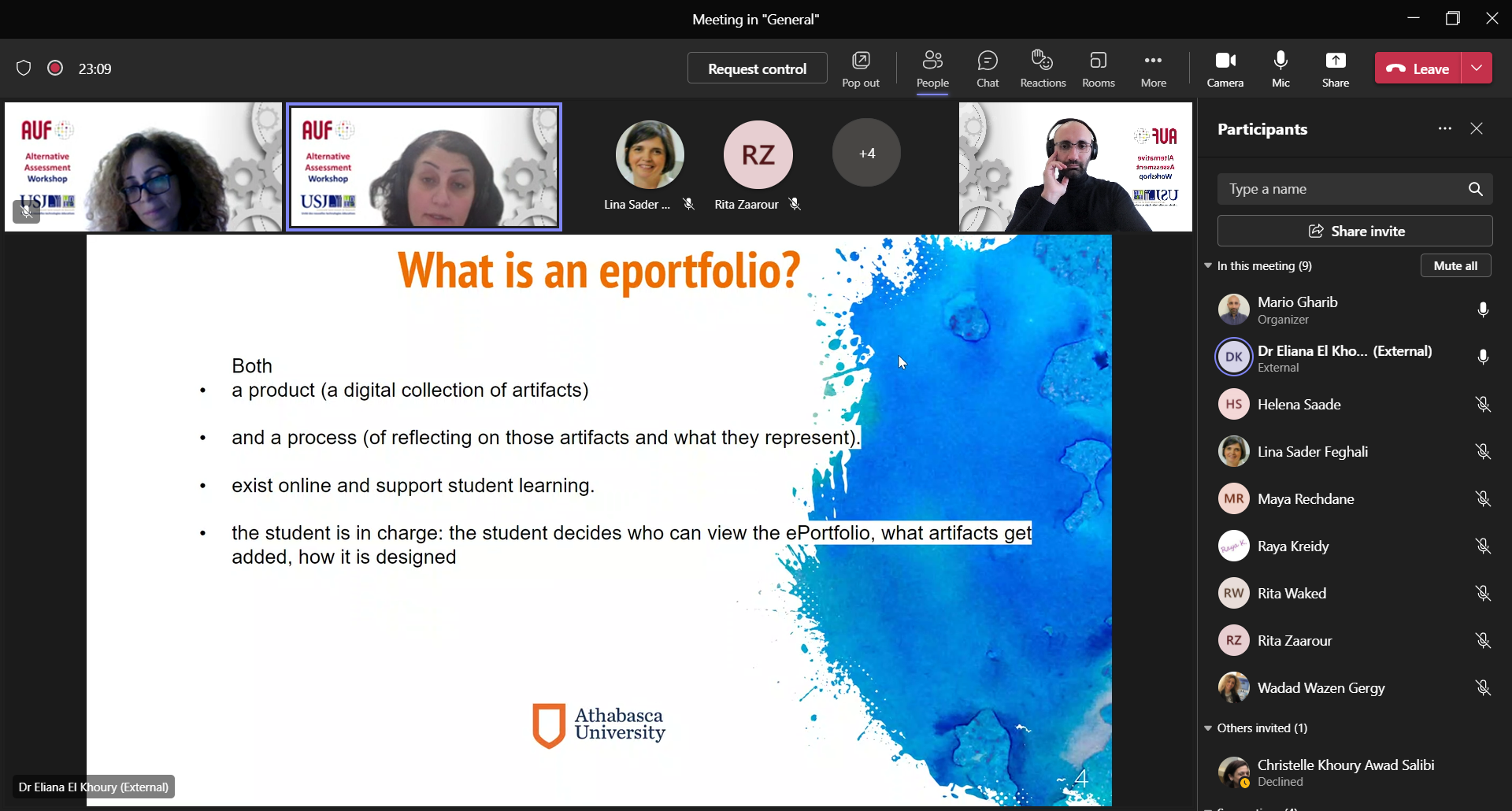
Task: Click Dr Eliana DK avatar in list
Action: click(x=1233, y=357)
